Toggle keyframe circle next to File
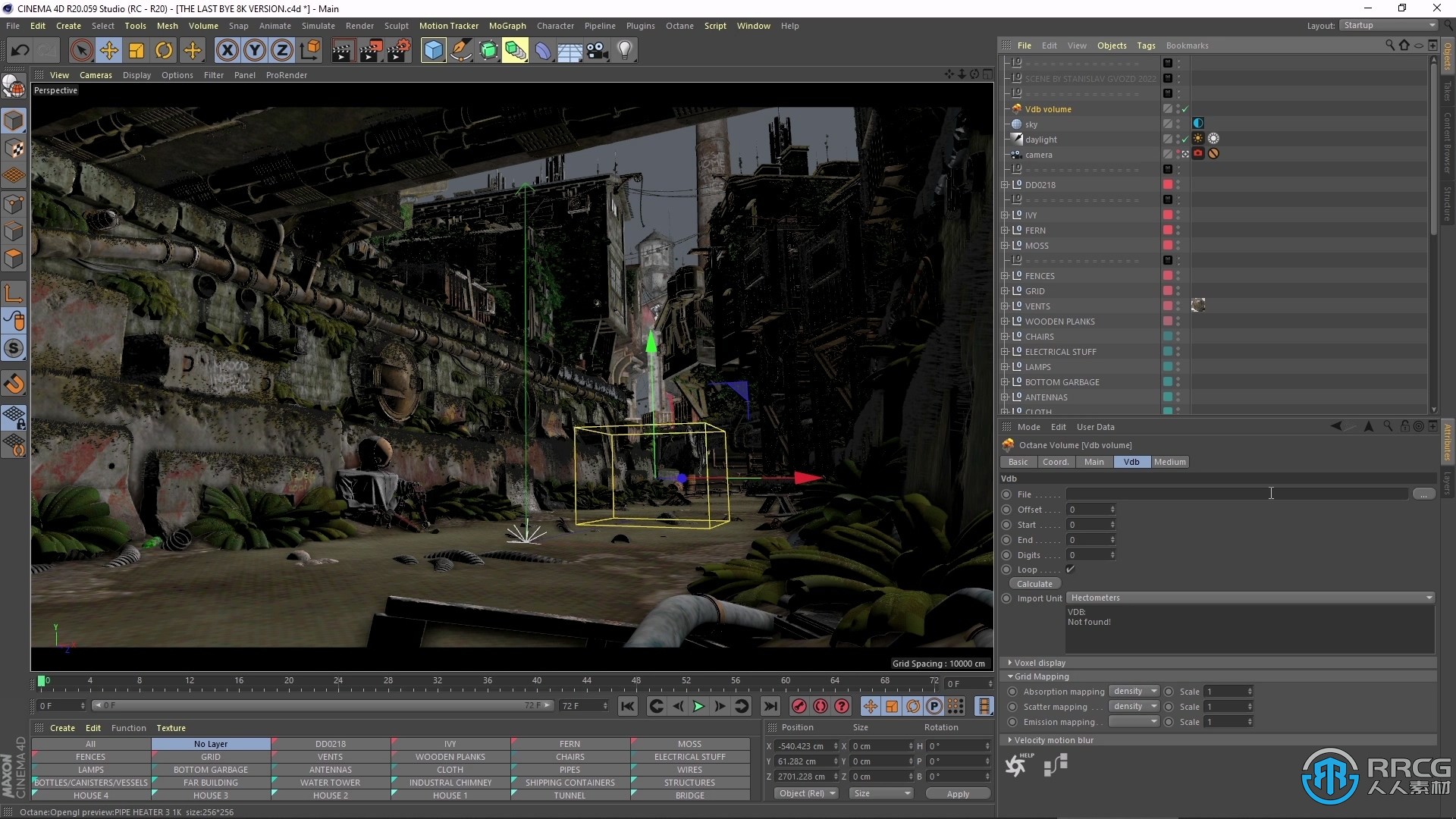 click(x=1007, y=494)
